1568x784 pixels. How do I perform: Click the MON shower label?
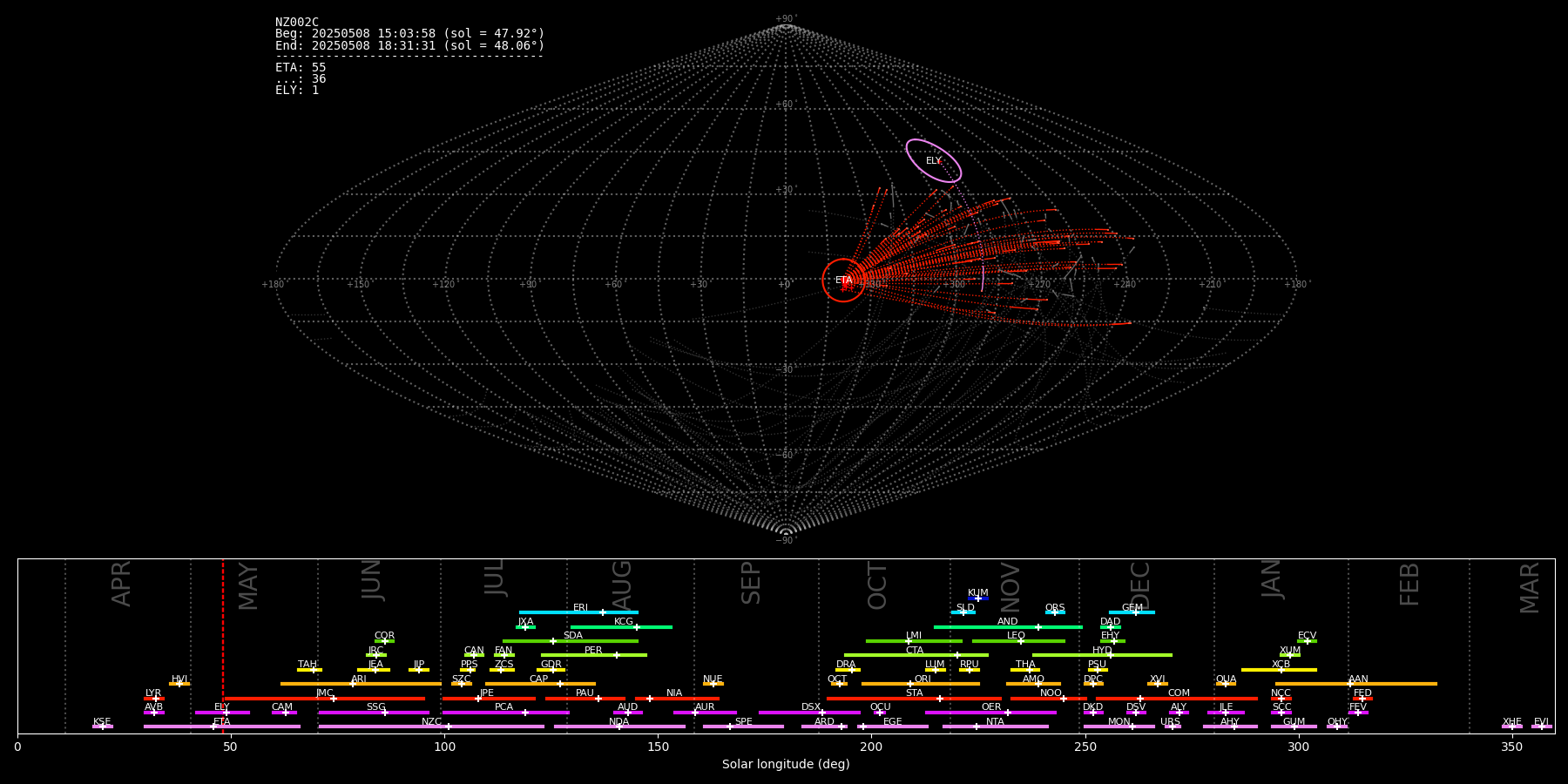click(x=1119, y=722)
